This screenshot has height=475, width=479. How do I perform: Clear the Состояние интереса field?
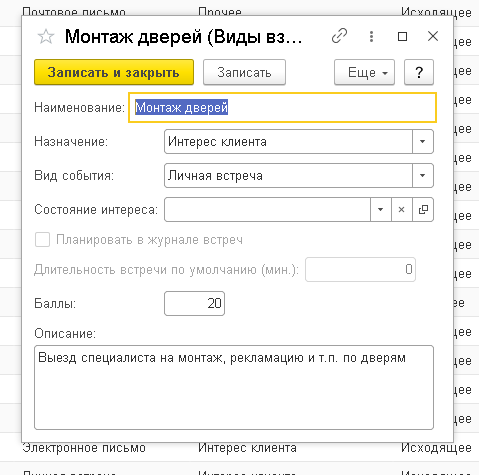(x=402, y=209)
